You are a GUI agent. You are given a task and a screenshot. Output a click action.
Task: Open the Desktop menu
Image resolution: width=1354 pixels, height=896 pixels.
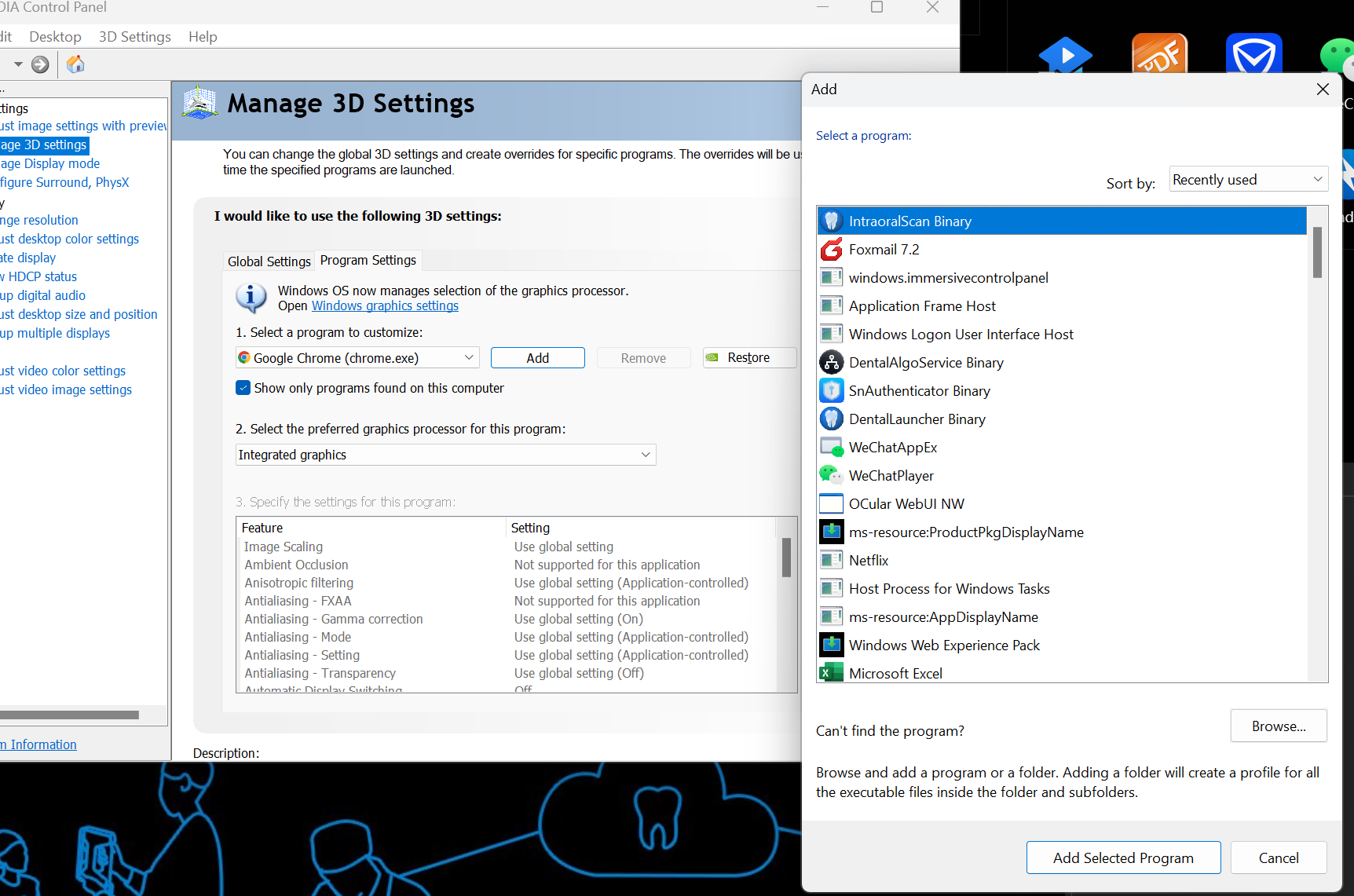55,37
